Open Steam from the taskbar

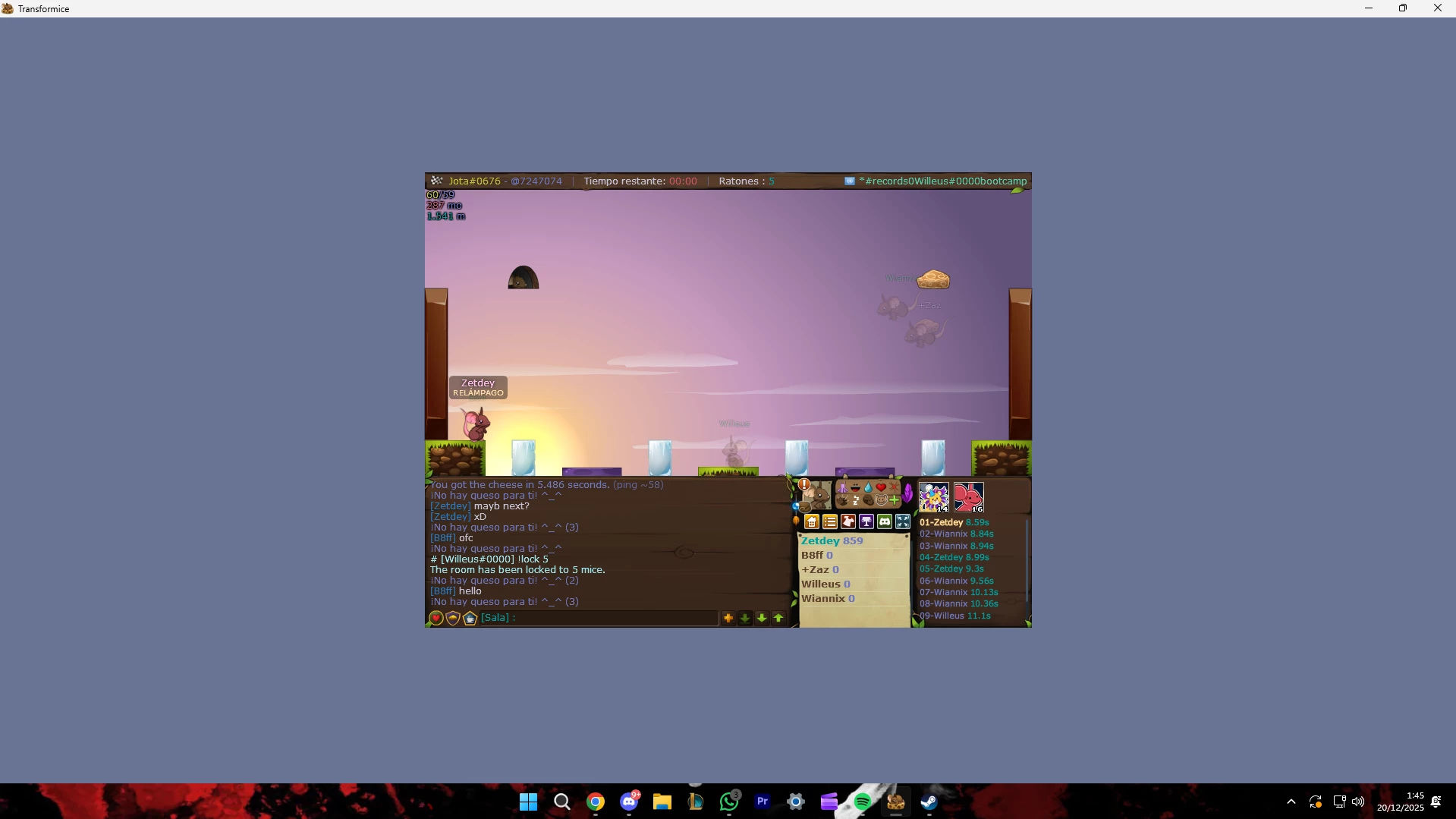click(929, 802)
